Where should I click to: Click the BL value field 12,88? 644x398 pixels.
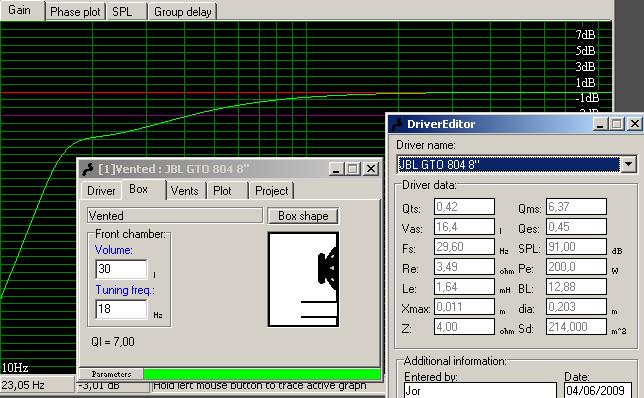(576, 287)
